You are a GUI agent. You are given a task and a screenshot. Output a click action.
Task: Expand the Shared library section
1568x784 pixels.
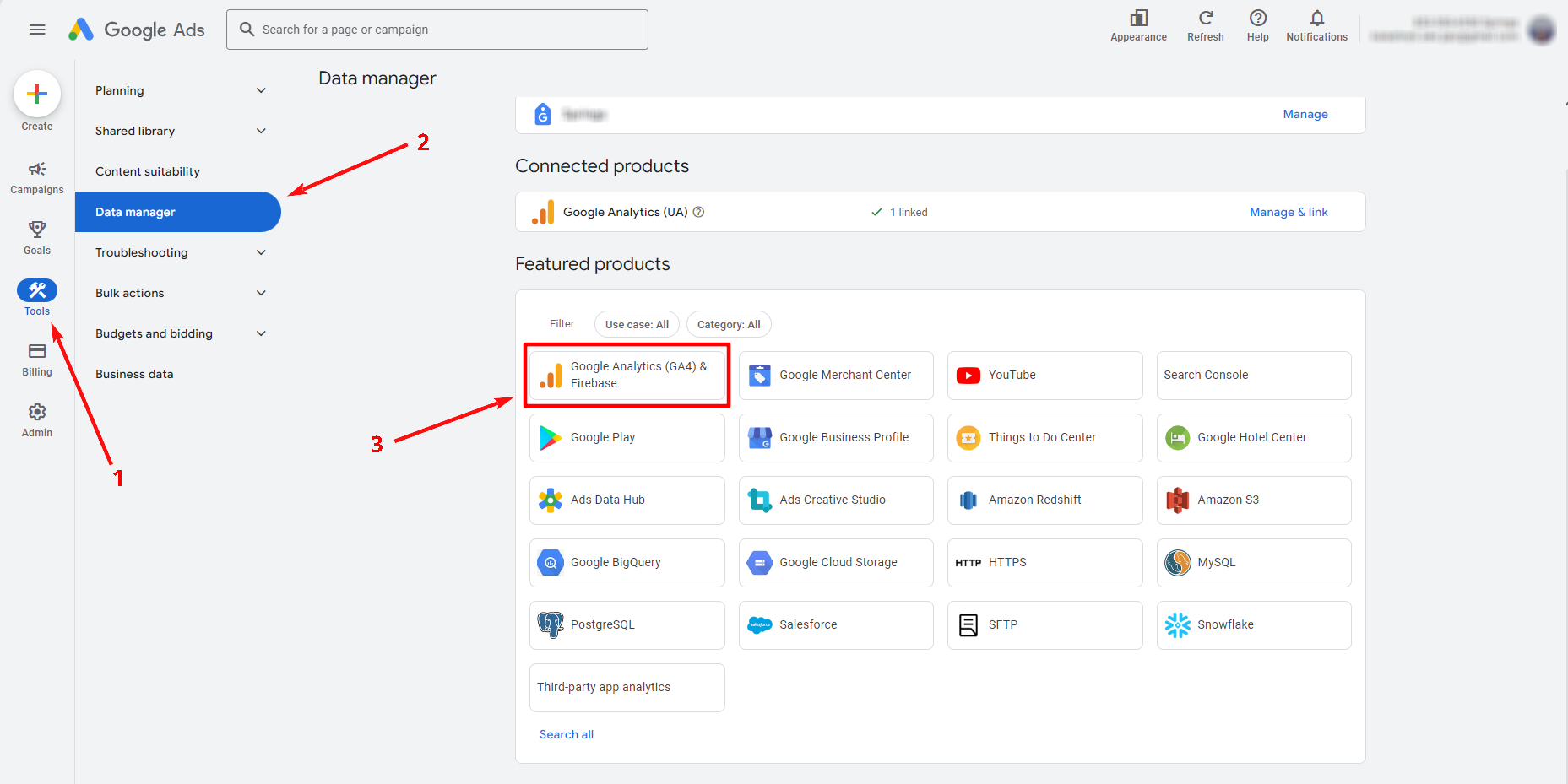(x=178, y=131)
